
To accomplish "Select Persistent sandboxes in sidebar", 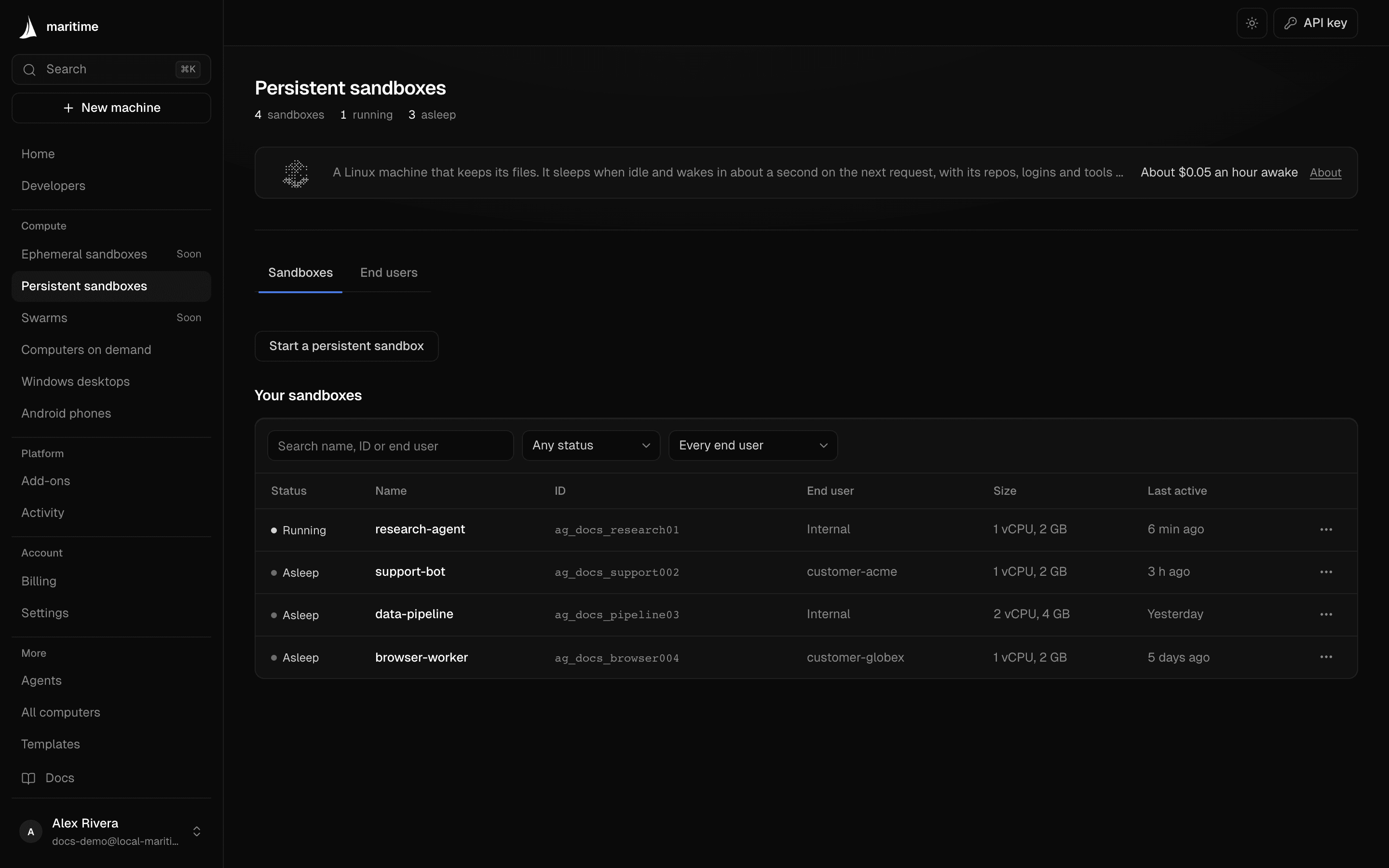I will click(111, 286).
